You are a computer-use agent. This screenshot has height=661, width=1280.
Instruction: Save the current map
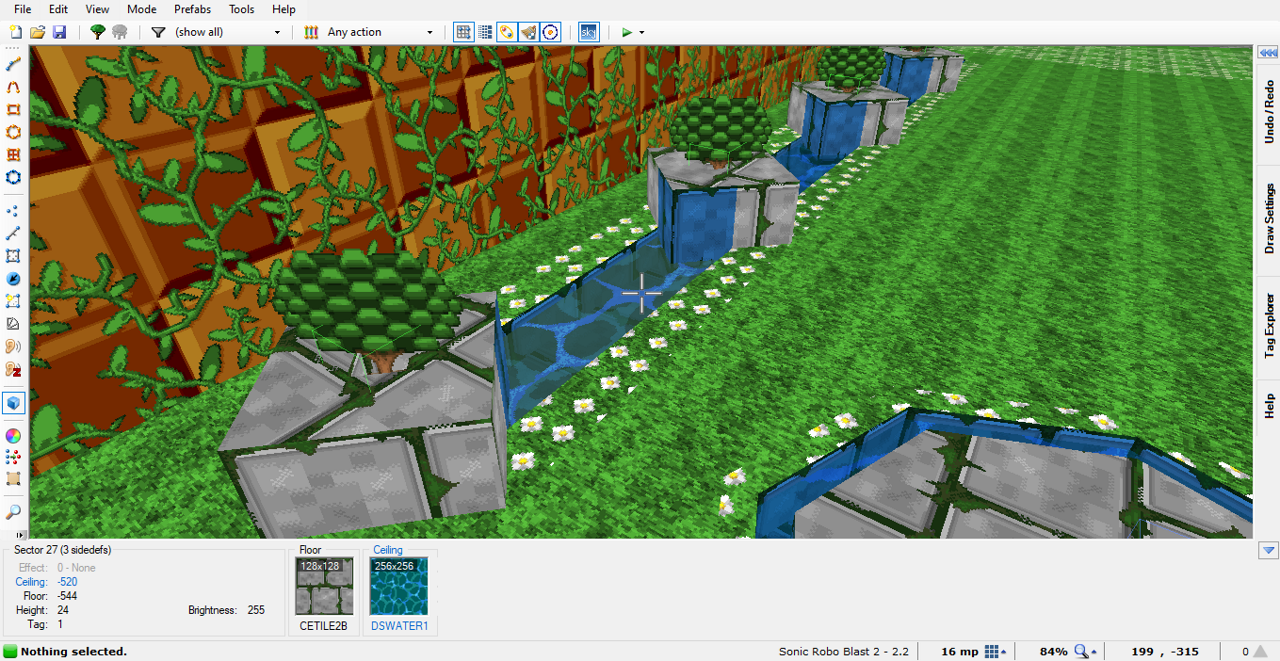click(59, 32)
